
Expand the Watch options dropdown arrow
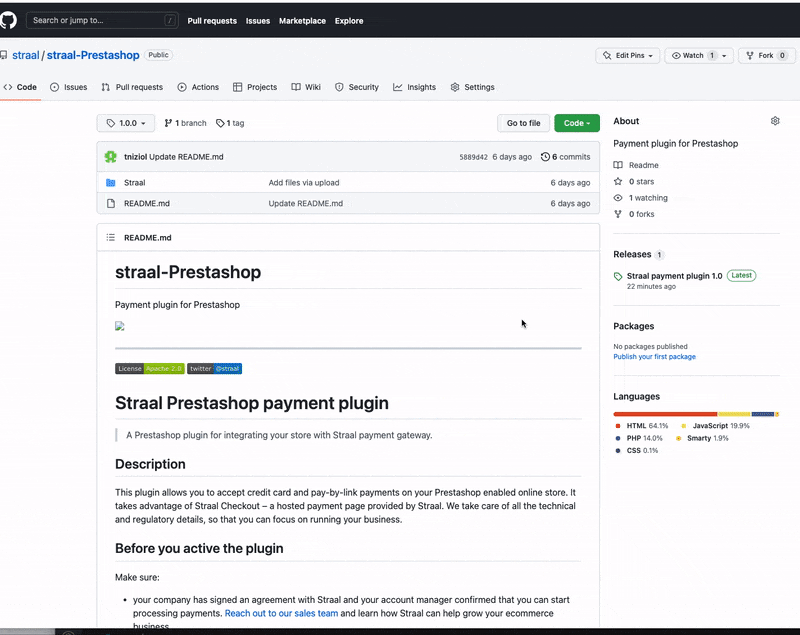[x=724, y=56]
